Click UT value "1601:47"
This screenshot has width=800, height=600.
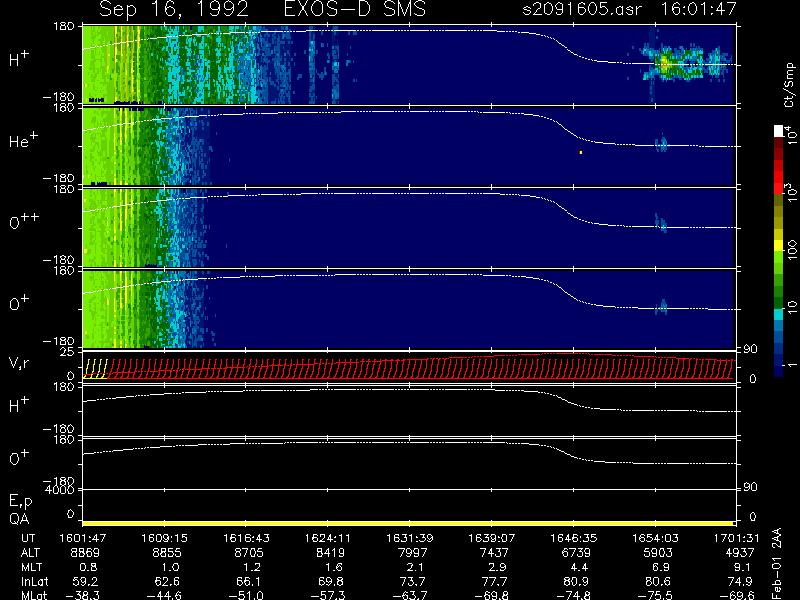coord(85,538)
